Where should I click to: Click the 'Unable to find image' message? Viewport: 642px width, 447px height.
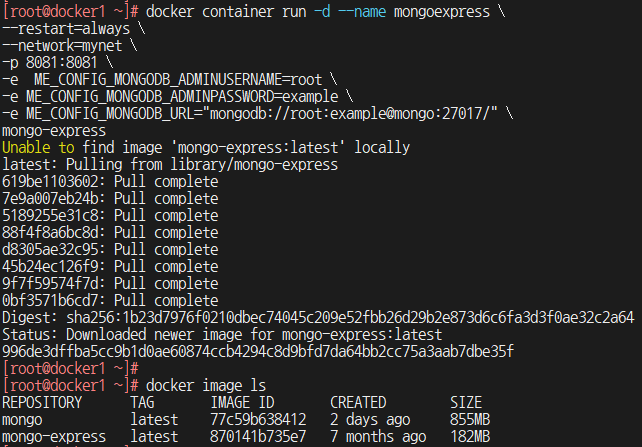[x=206, y=147]
